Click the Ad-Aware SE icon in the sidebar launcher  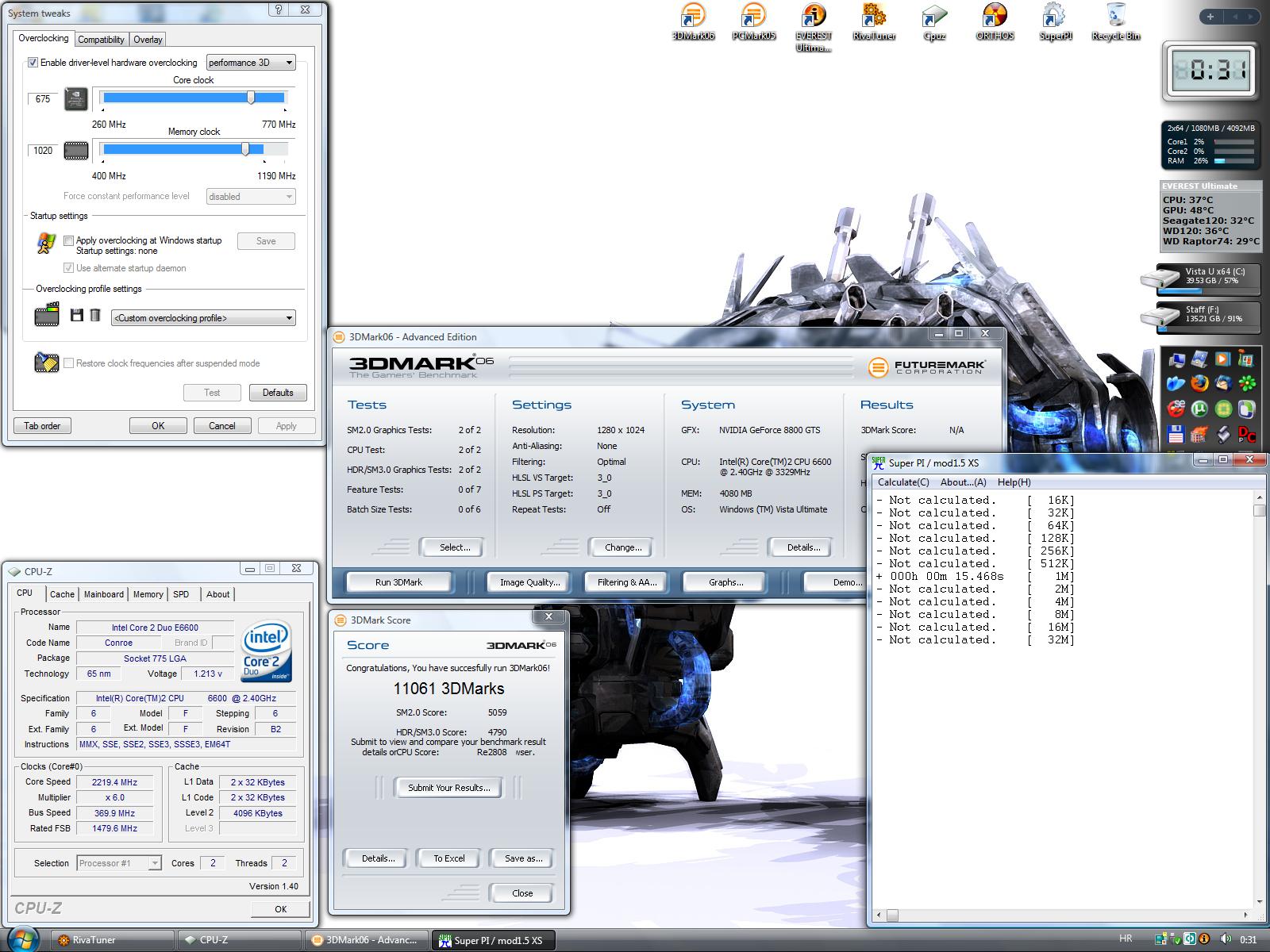coord(1176,409)
